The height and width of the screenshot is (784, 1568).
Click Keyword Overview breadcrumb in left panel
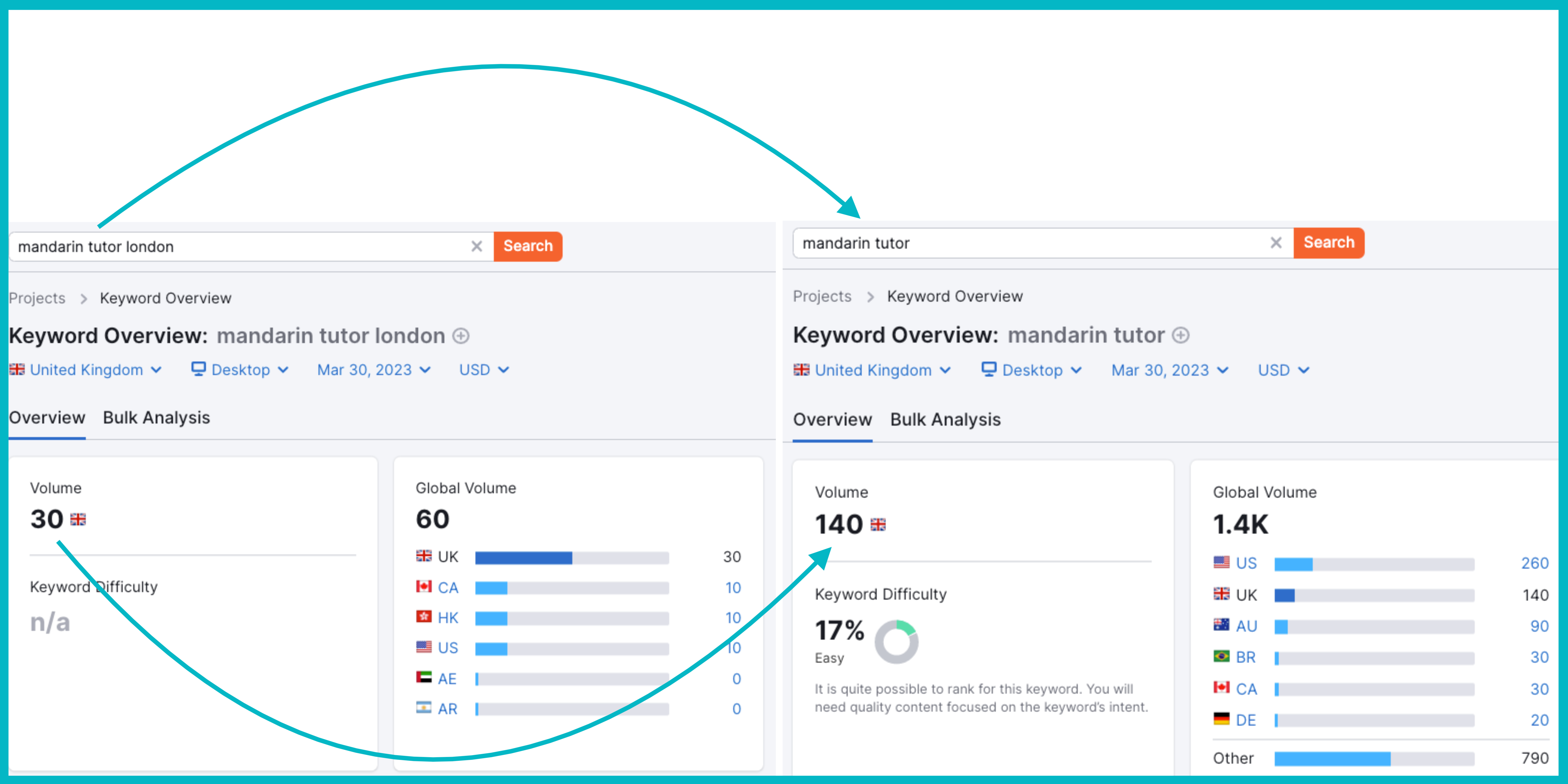166,298
